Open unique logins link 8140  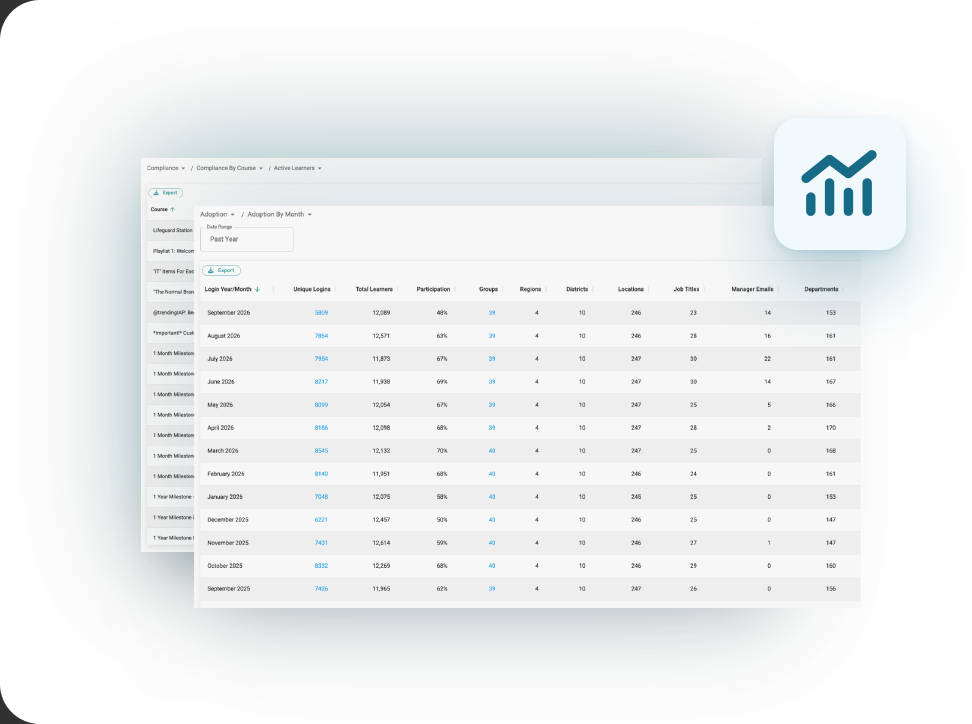tap(321, 474)
